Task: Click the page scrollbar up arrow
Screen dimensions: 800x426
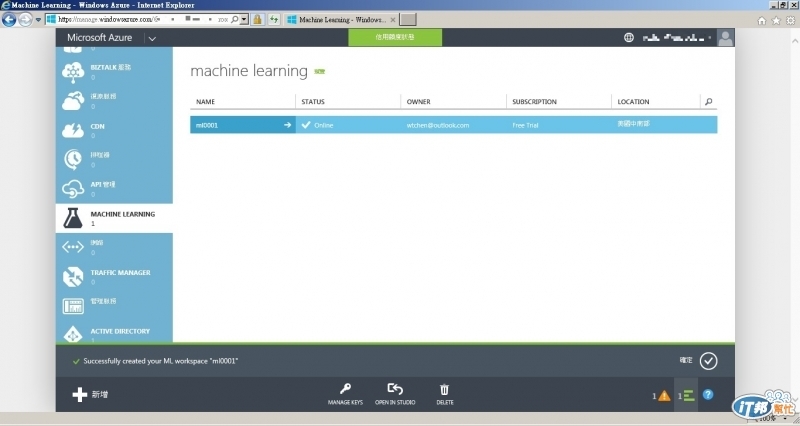Action: click(x=794, y=40)
